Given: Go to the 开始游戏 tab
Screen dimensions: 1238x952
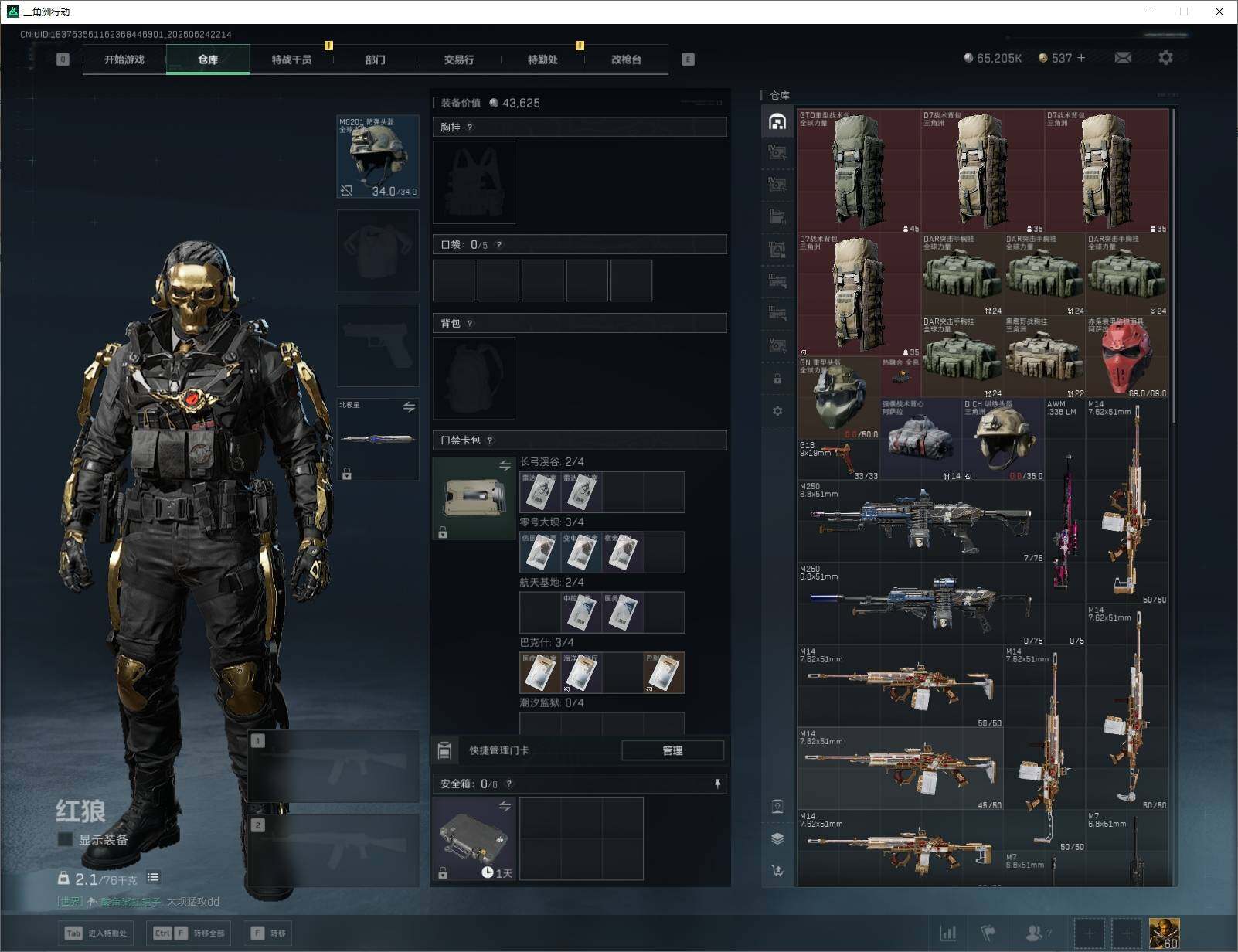Looking at the screenshot, I should tap(124, 59).
